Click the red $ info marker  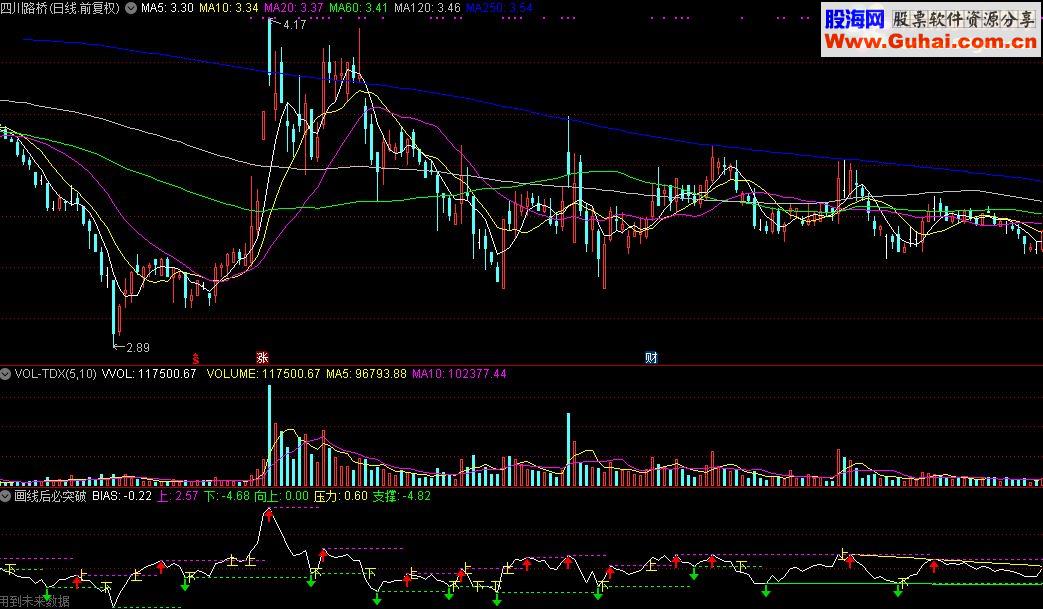(196, 358)
